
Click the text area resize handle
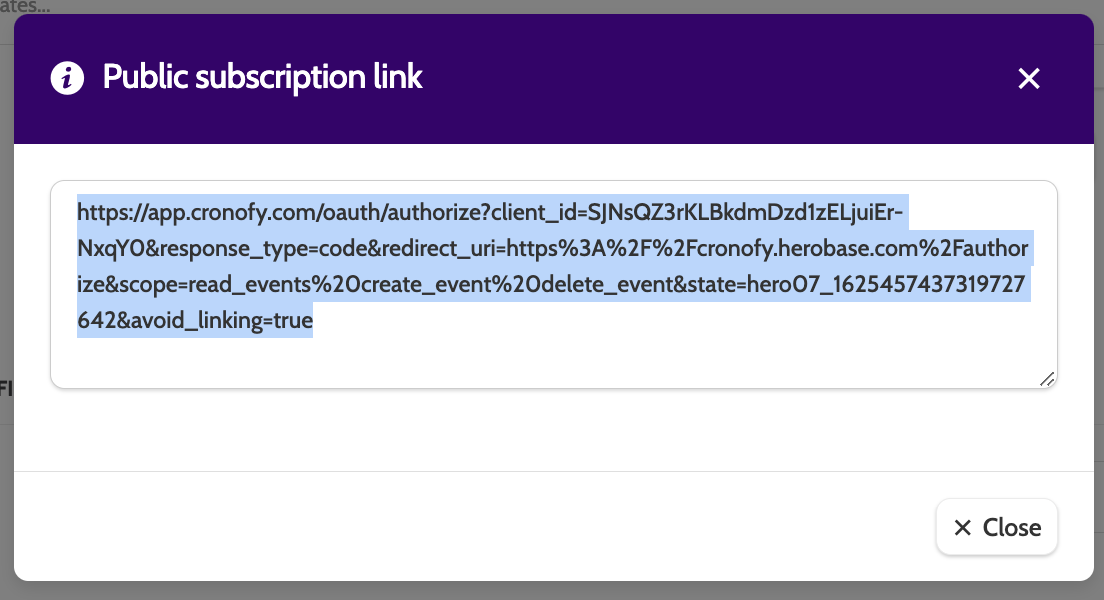pyautogui.click(x=1047, y=379)
